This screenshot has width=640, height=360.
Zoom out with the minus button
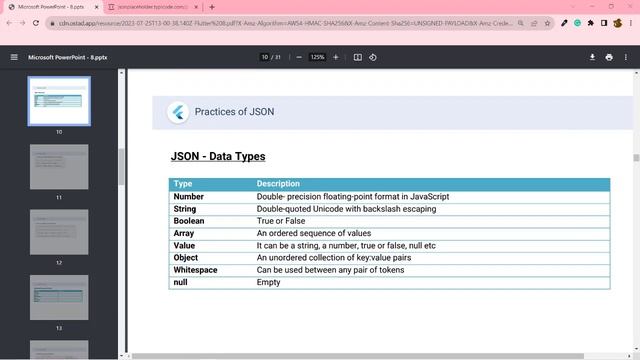[x=299, y=57]
